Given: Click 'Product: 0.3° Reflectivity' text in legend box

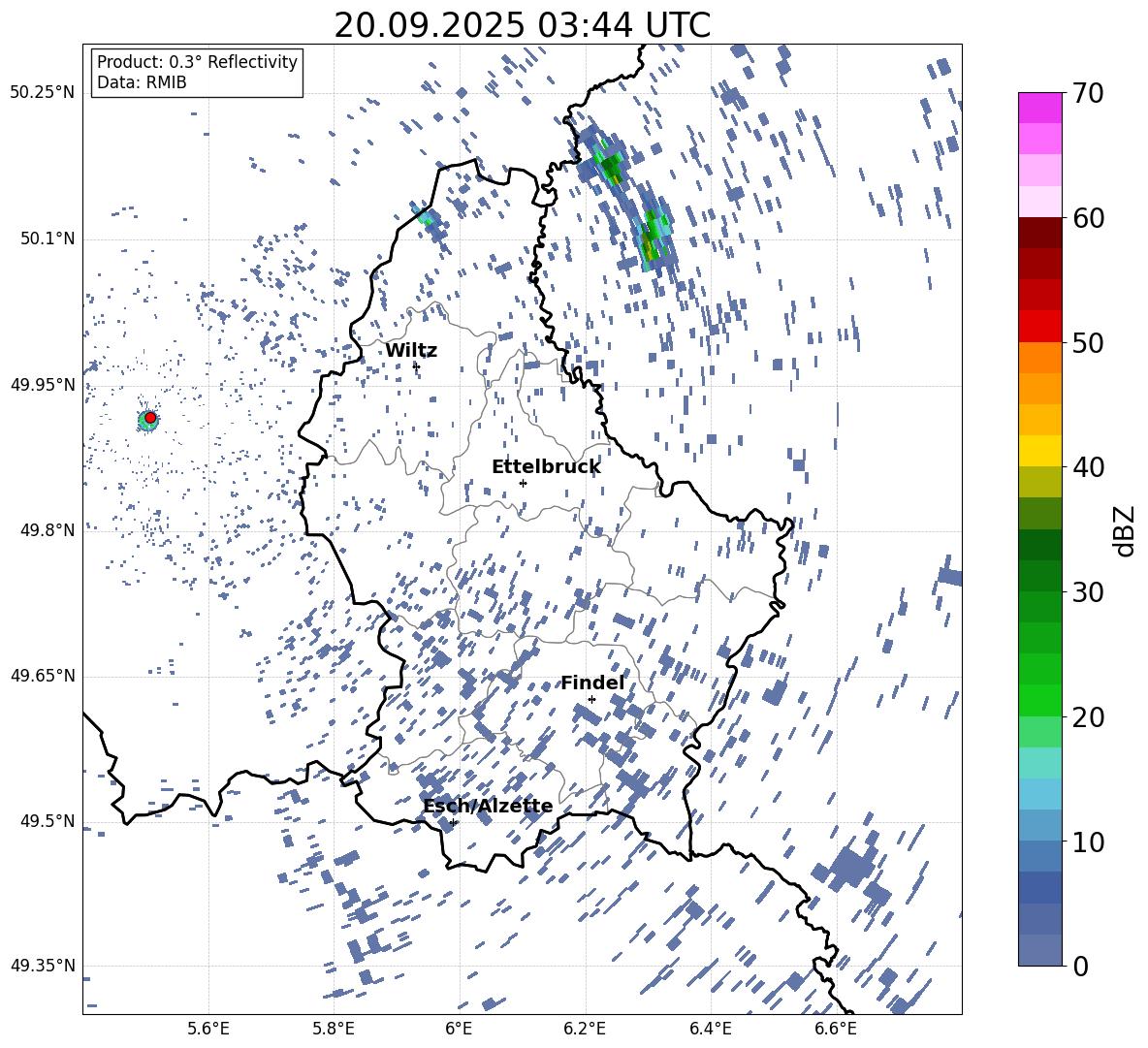Looking at the screenshot, I should 197,61.
